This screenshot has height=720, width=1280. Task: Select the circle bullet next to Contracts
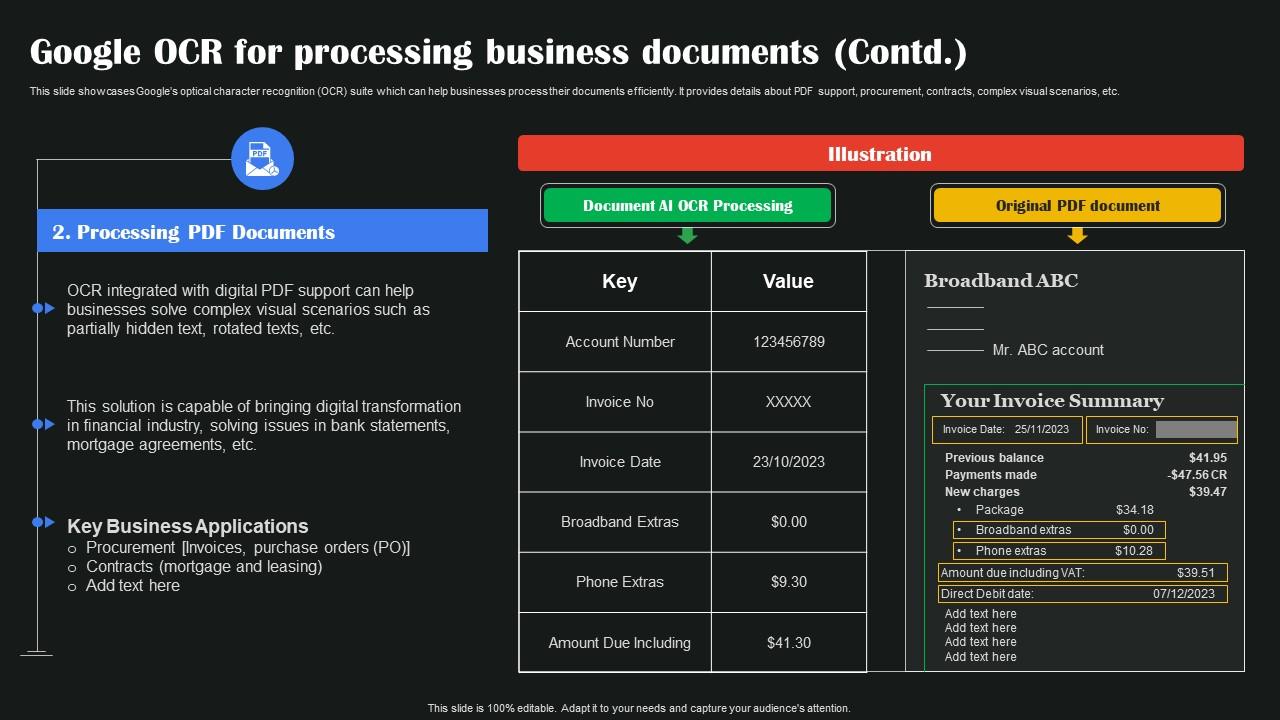[x=74, y=566]
